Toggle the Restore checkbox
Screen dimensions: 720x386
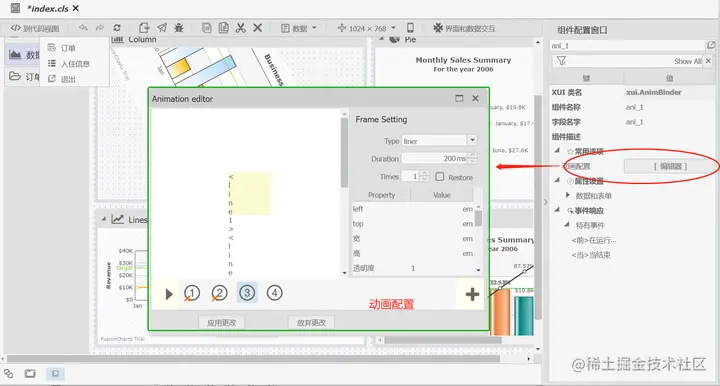point(439,177)
